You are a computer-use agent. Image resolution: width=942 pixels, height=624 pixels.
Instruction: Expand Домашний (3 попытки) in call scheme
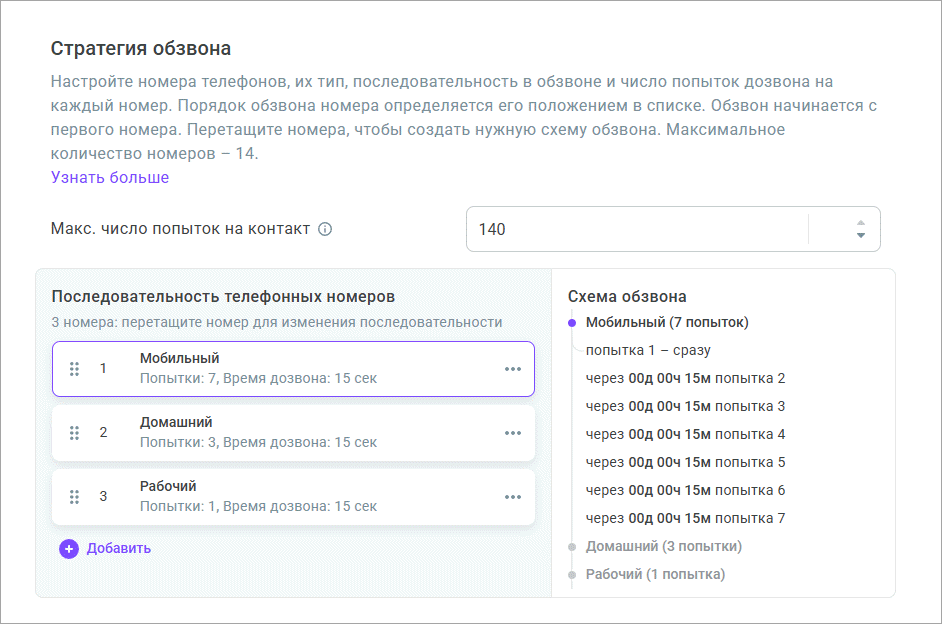point(663,546)
